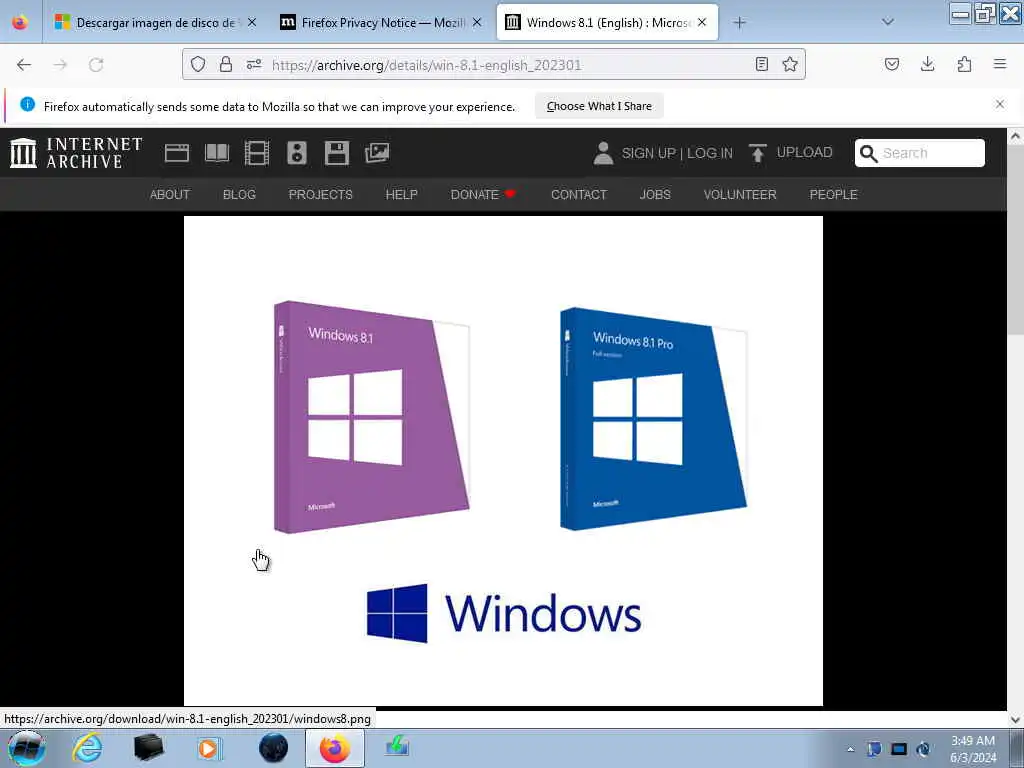The height and width of the screenshot is (768, 1024).
Task: Open tracking protection shield icon
Action: tap(198, 64)
